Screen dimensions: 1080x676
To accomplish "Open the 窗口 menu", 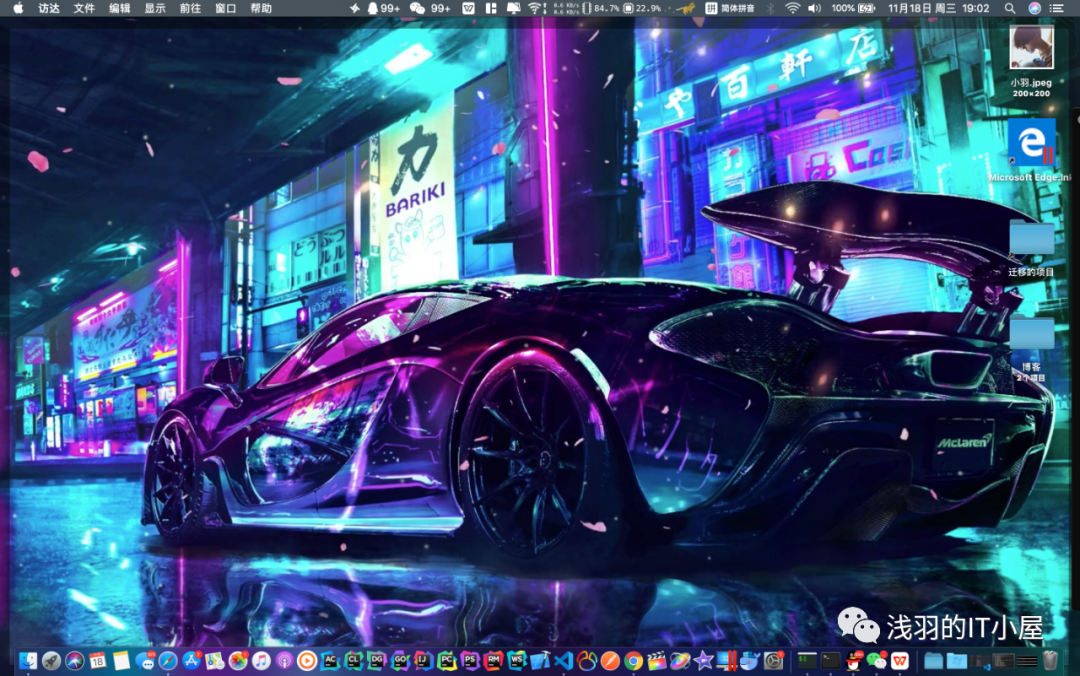I will [x=226, y=8].
